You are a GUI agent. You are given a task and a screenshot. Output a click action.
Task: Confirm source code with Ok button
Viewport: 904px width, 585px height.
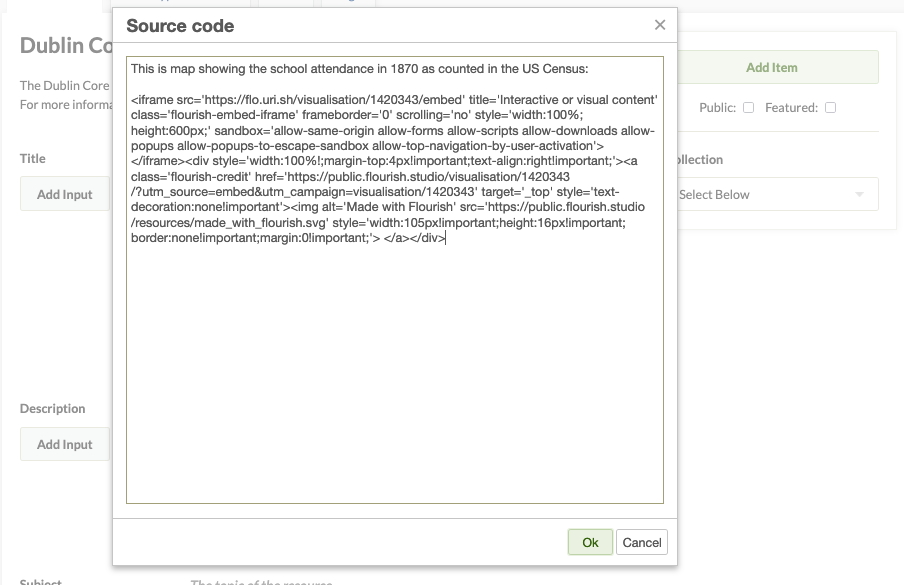tap(590, 542)
